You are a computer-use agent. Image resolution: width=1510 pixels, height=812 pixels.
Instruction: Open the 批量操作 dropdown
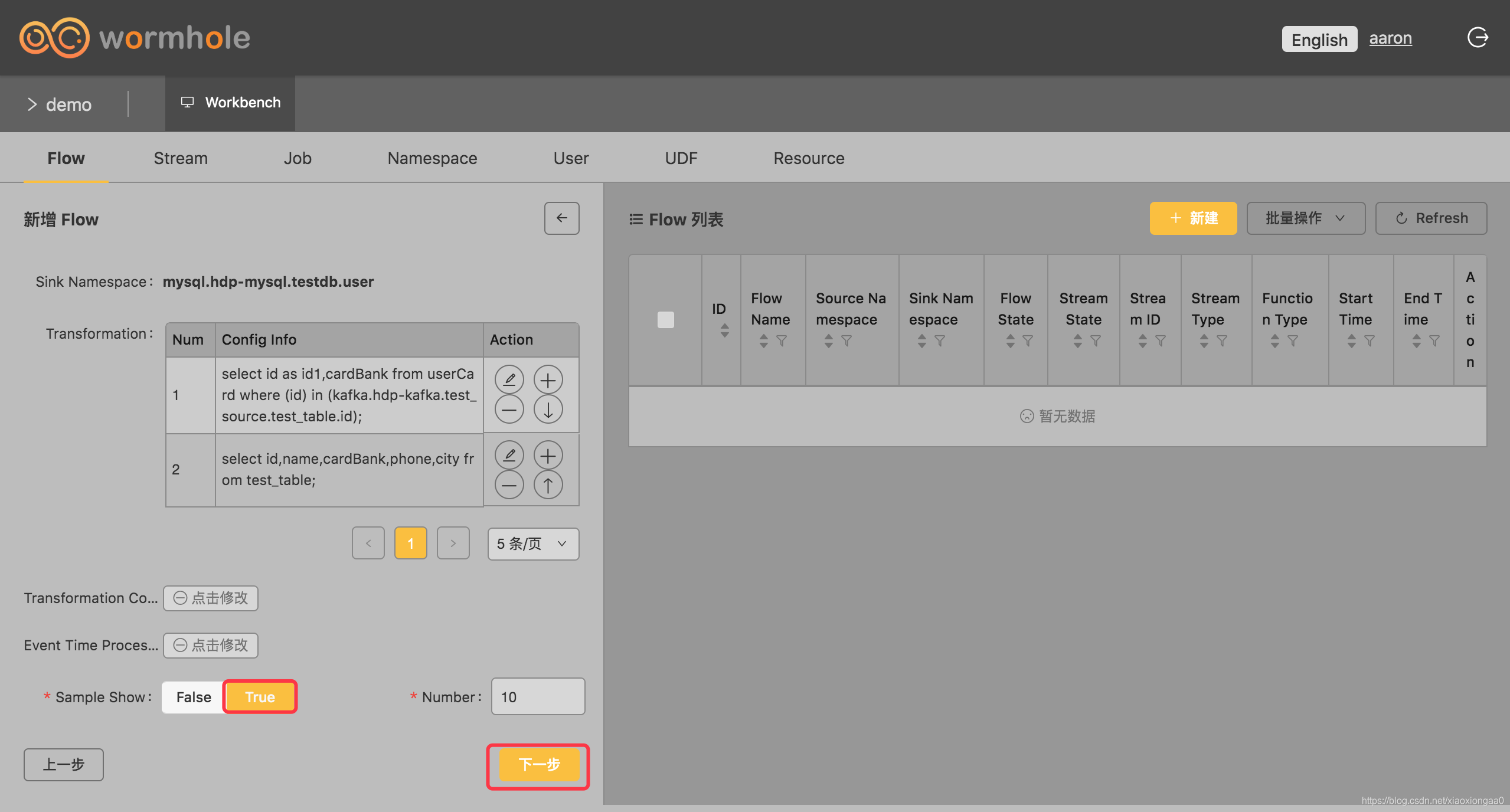pos(1305,218)
